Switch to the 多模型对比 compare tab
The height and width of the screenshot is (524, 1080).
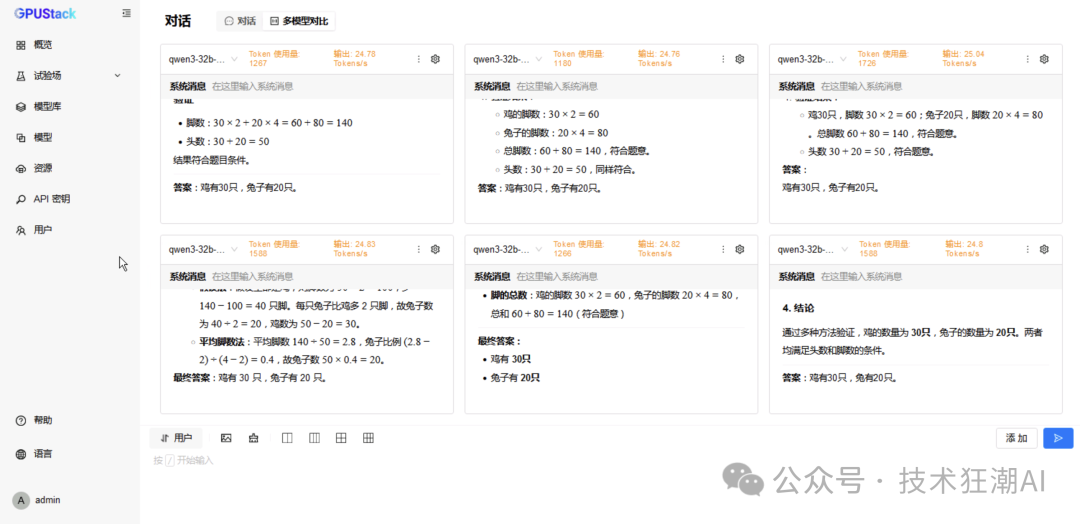click(299, 21)
